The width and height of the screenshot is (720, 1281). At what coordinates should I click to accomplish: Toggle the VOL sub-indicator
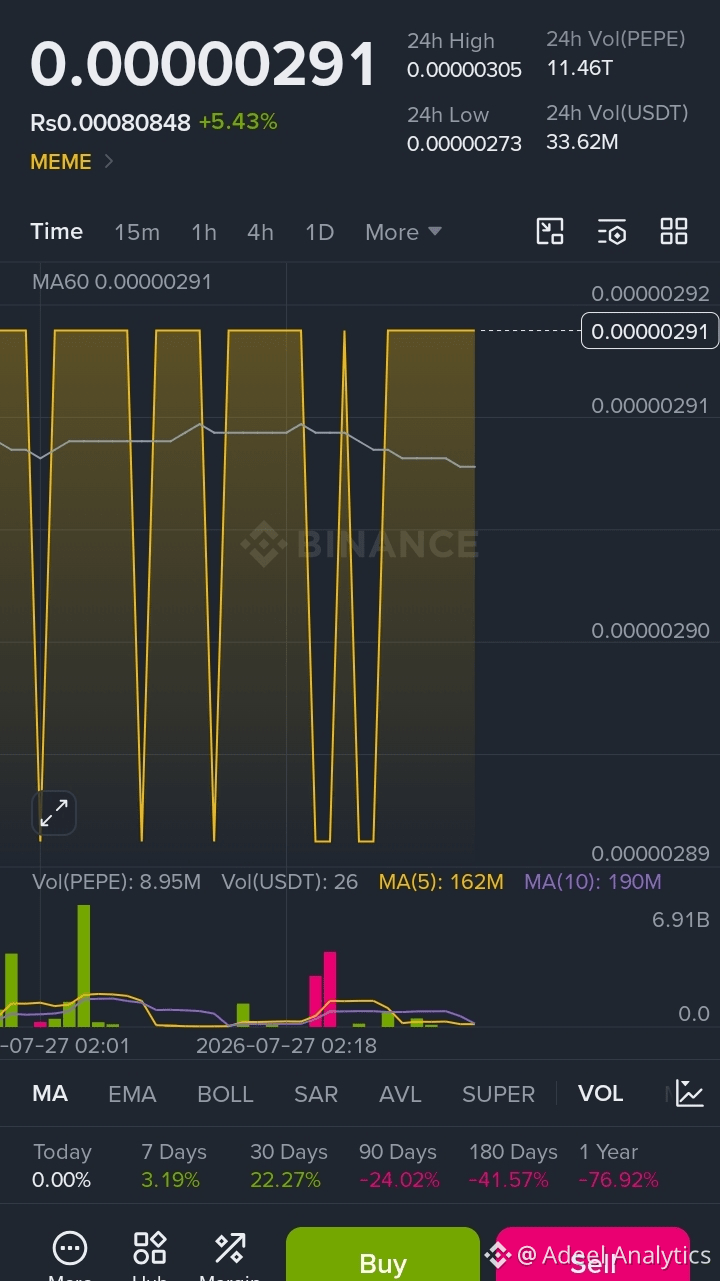[601, 1094]
